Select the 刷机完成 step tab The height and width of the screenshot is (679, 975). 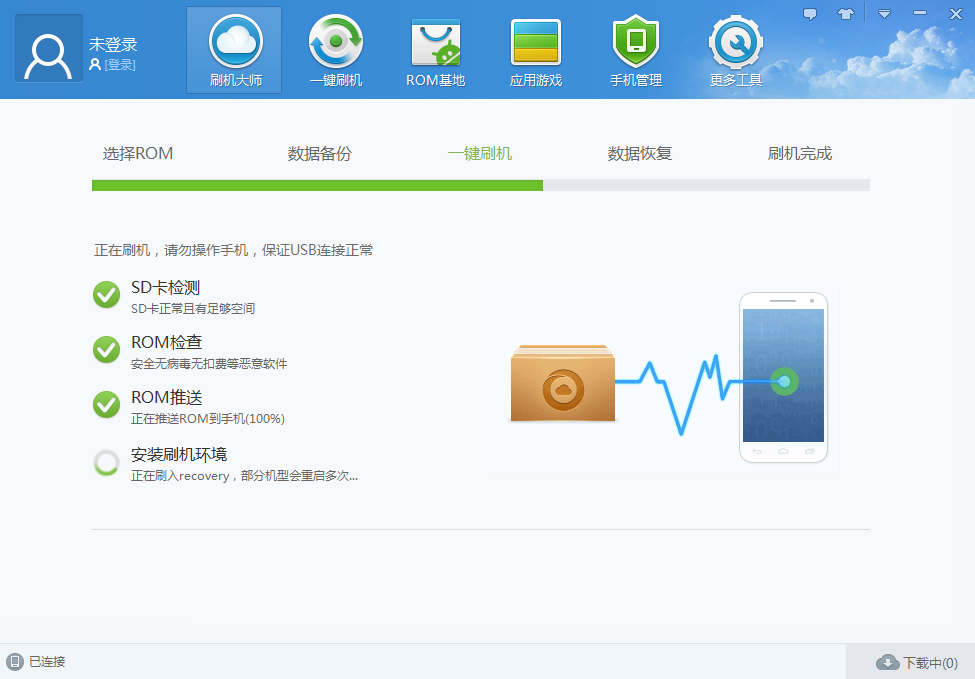click(800, 153)
